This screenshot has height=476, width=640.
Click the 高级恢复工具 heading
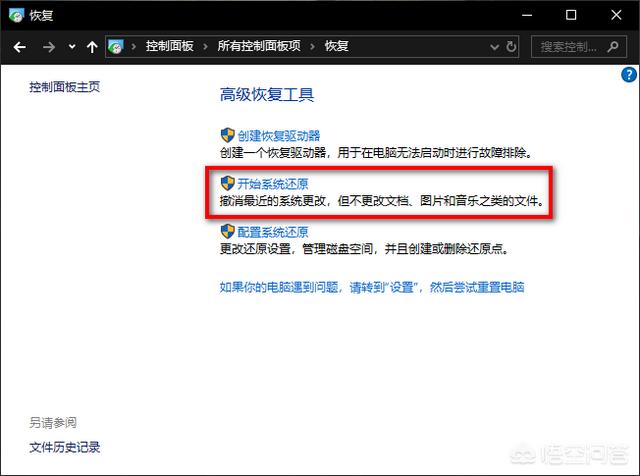pos(267,95)
